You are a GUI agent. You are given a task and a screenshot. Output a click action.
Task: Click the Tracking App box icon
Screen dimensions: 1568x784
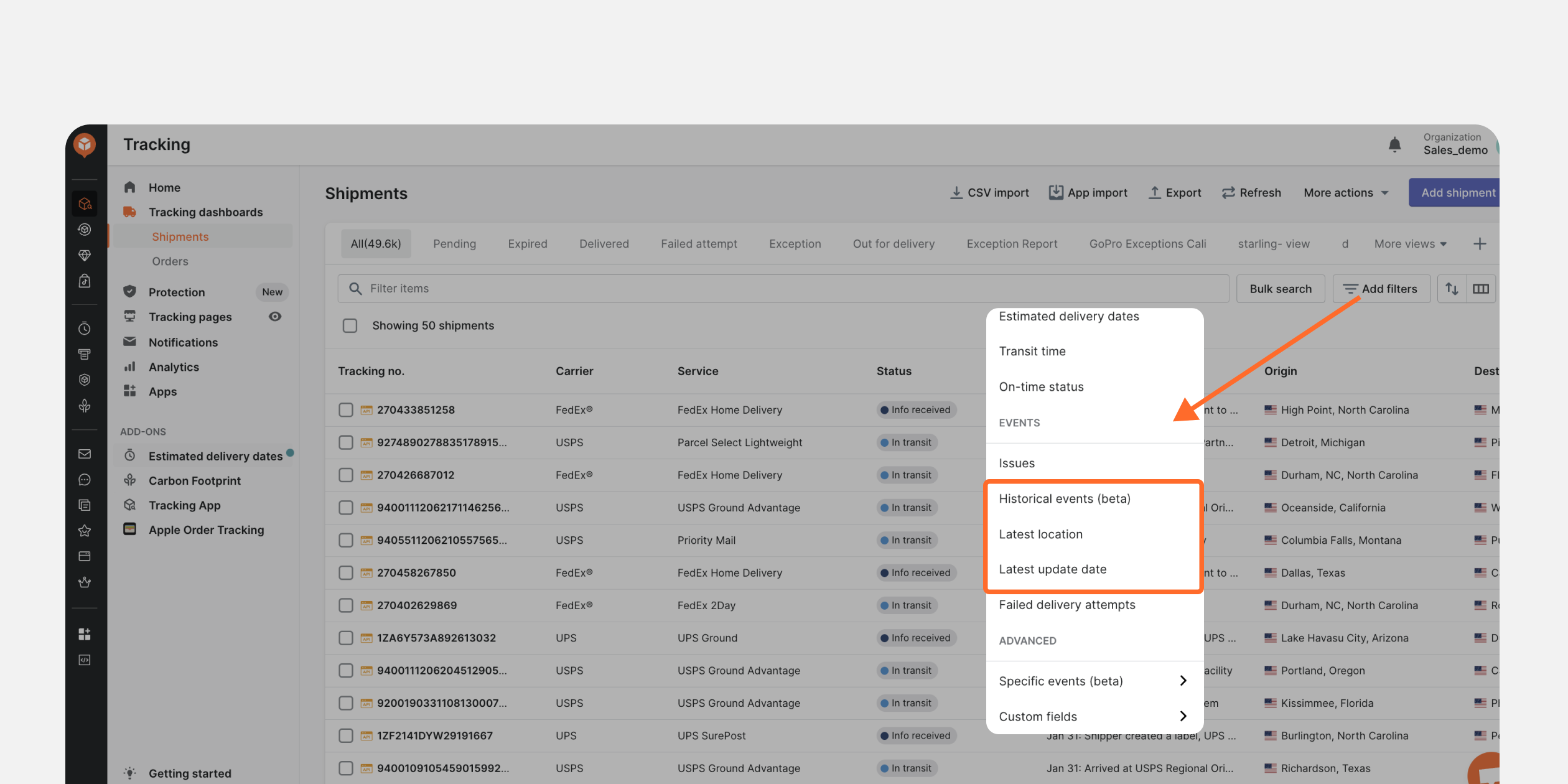pos(129,505)
